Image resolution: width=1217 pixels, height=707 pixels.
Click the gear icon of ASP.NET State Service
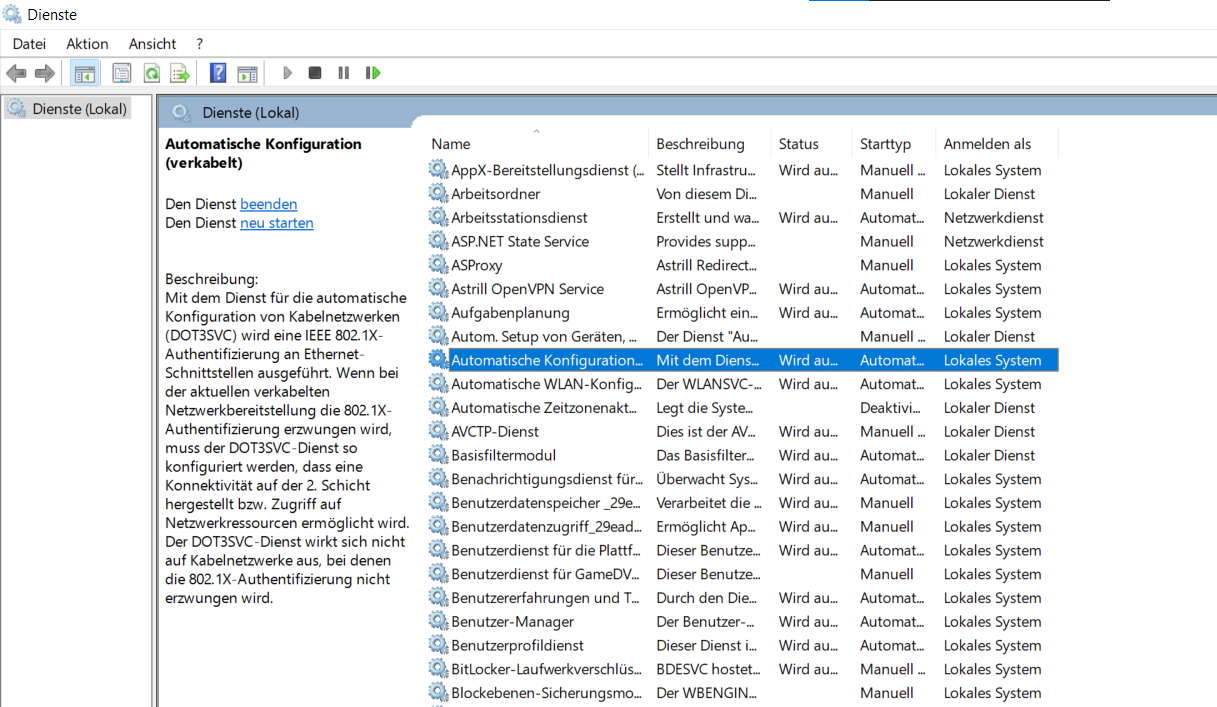pyautogui.click(x=438, y=241)
